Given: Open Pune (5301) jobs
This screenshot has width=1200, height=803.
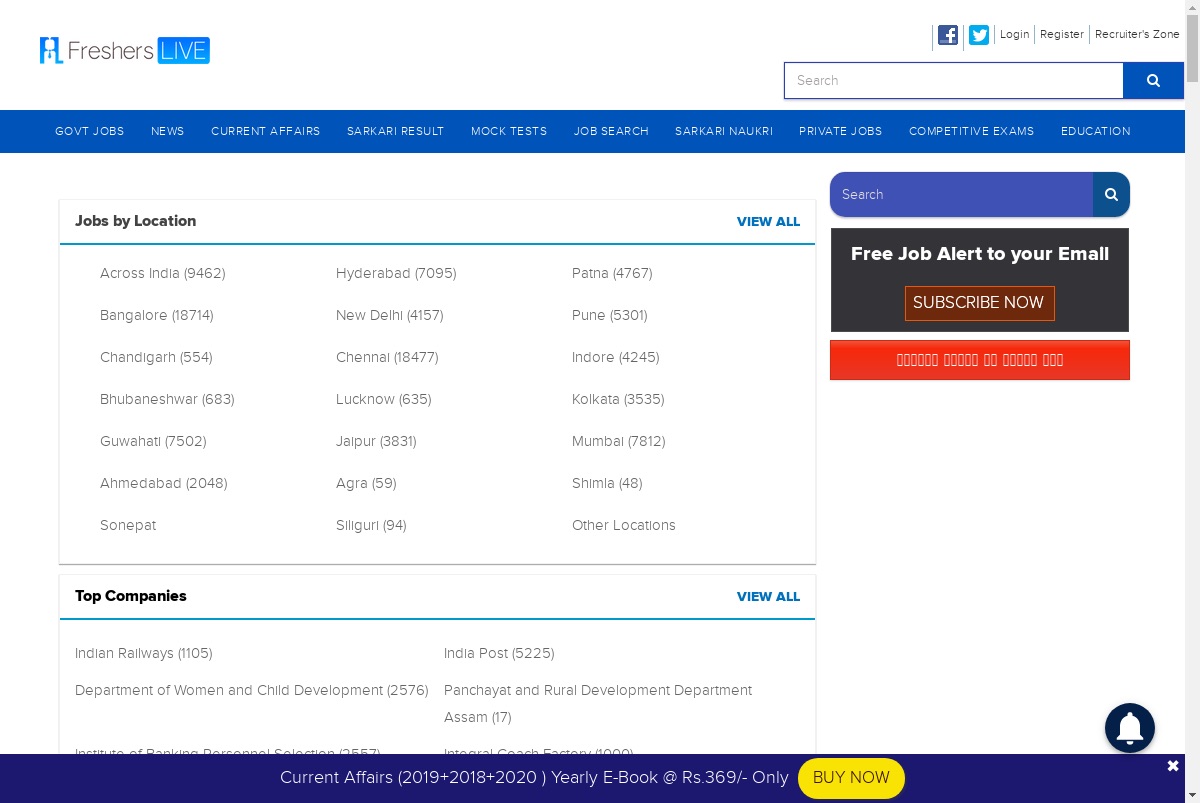Looking at the screenshot, I should [610, 315].
